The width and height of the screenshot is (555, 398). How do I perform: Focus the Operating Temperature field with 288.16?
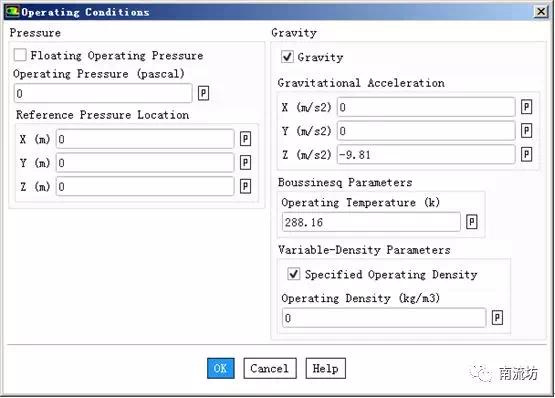(371, 222)
